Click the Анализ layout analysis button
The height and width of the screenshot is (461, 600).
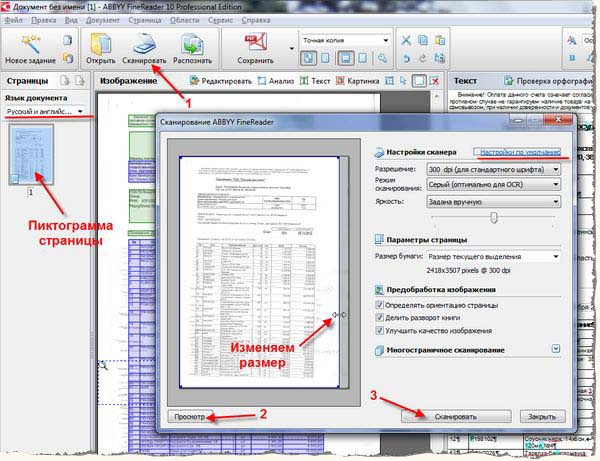pos(276,81)
